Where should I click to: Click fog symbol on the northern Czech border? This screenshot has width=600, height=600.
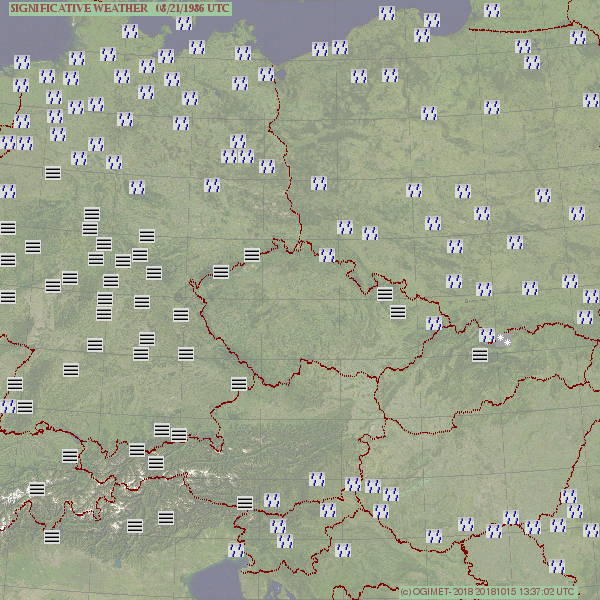pyautogui.click(x=252, y=254)
